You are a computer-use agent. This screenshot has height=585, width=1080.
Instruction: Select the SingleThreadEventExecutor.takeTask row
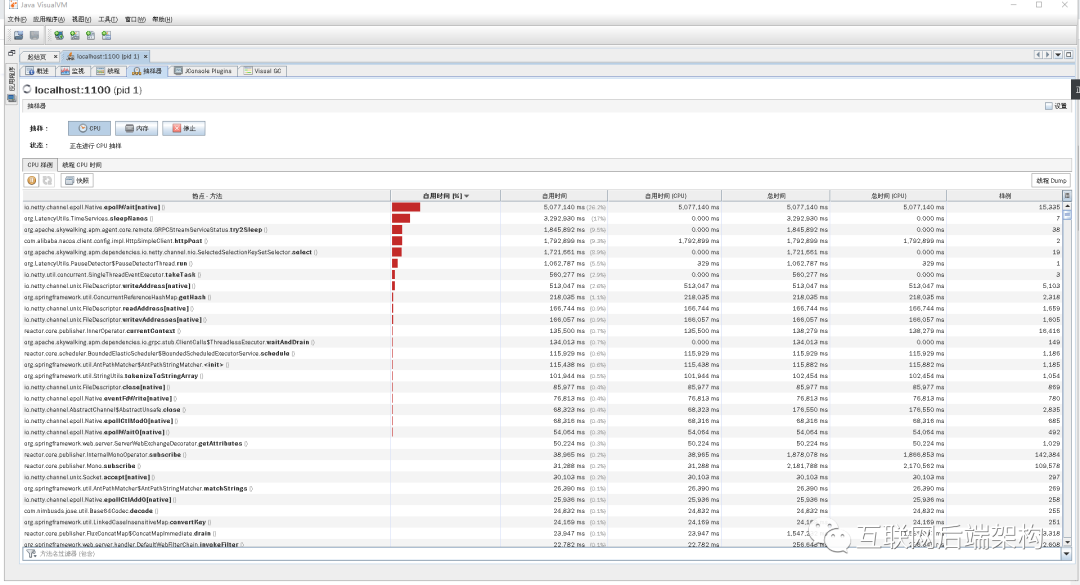[542, 274]
